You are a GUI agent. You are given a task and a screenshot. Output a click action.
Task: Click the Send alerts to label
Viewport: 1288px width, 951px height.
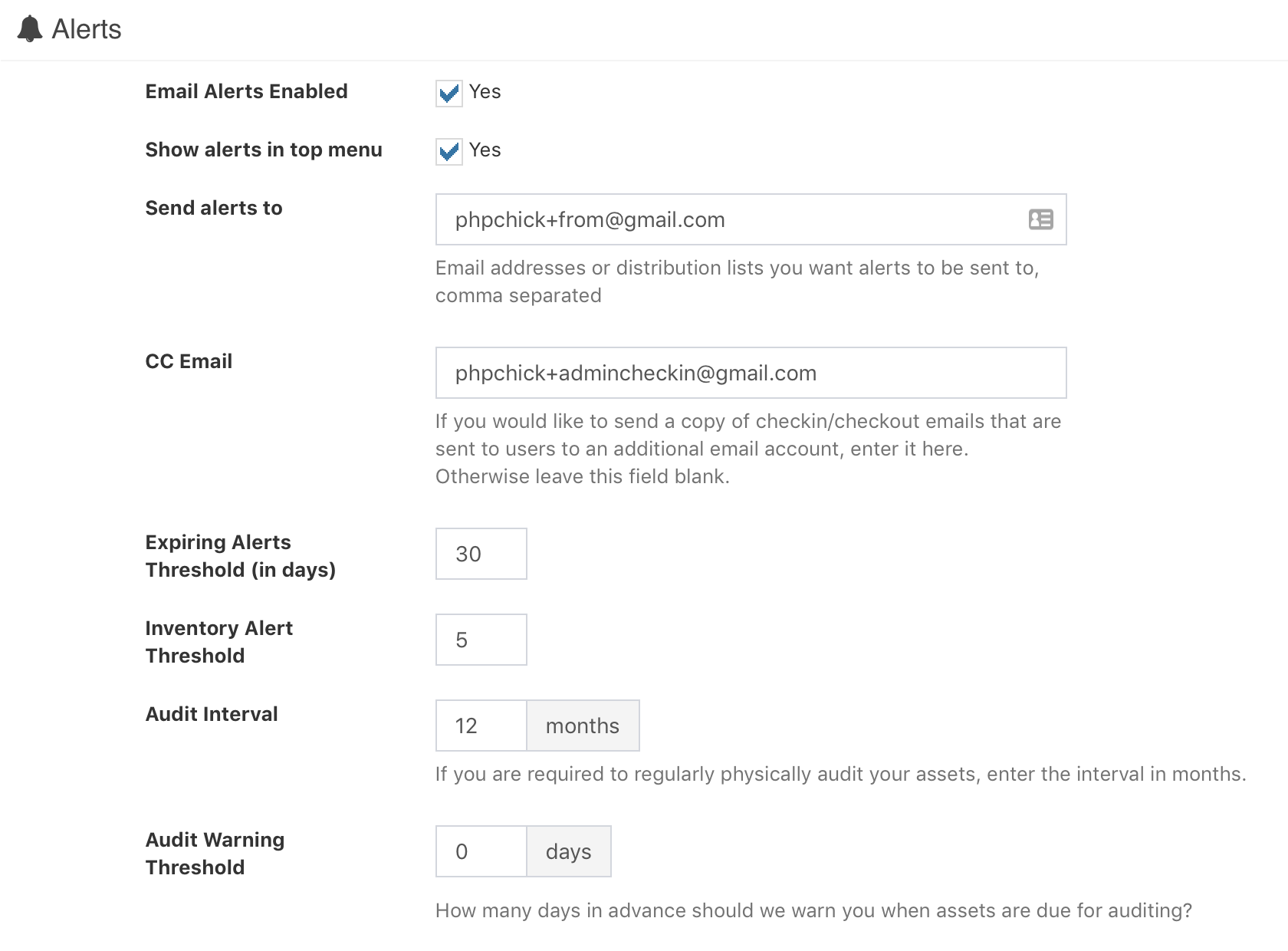point(214,208)
